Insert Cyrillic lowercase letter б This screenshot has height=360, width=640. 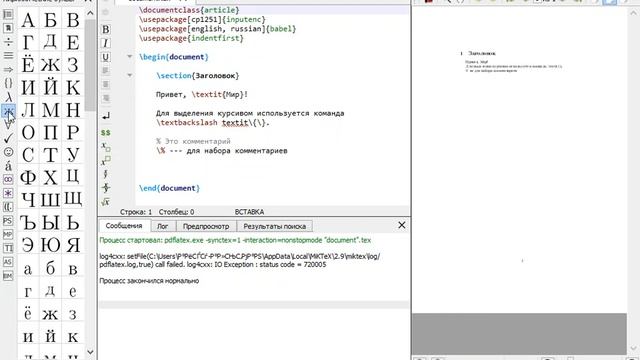[x=50, y=269]
